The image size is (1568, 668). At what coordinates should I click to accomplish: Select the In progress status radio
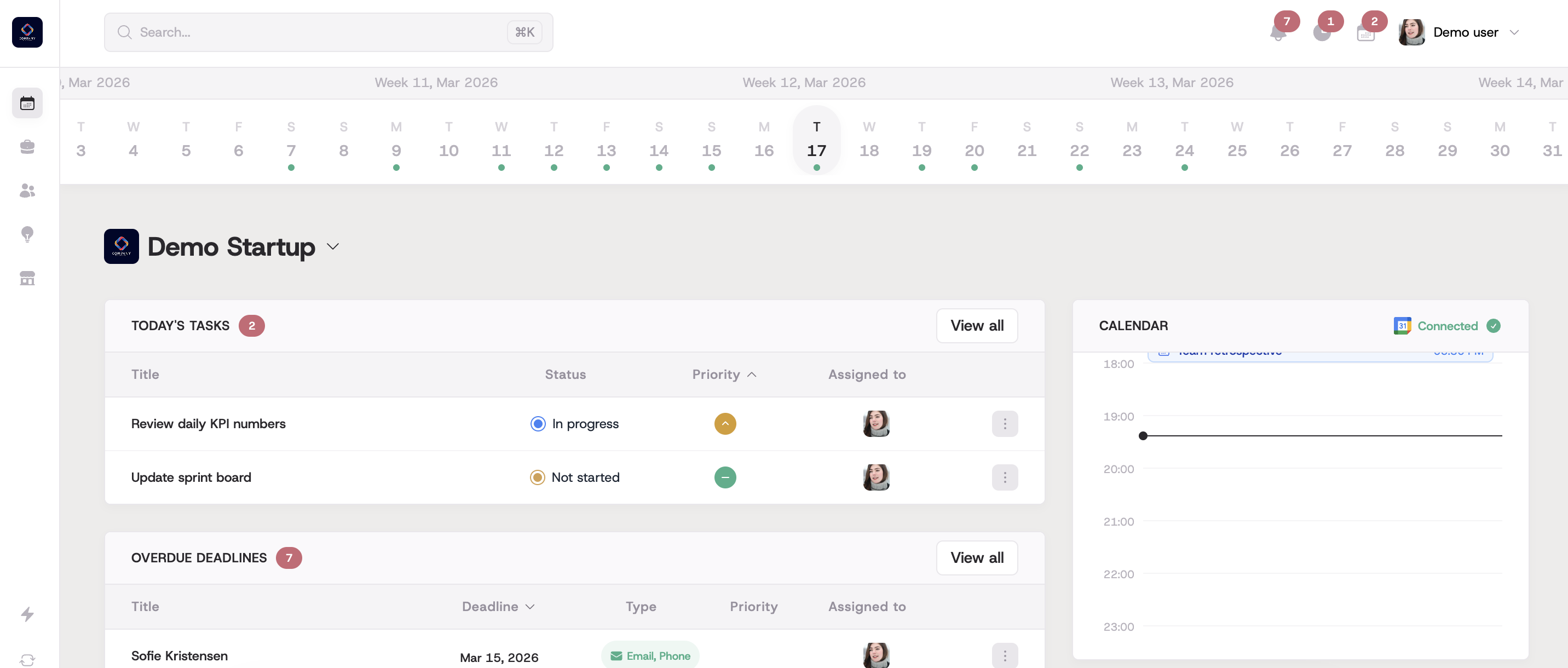[538, 424]
